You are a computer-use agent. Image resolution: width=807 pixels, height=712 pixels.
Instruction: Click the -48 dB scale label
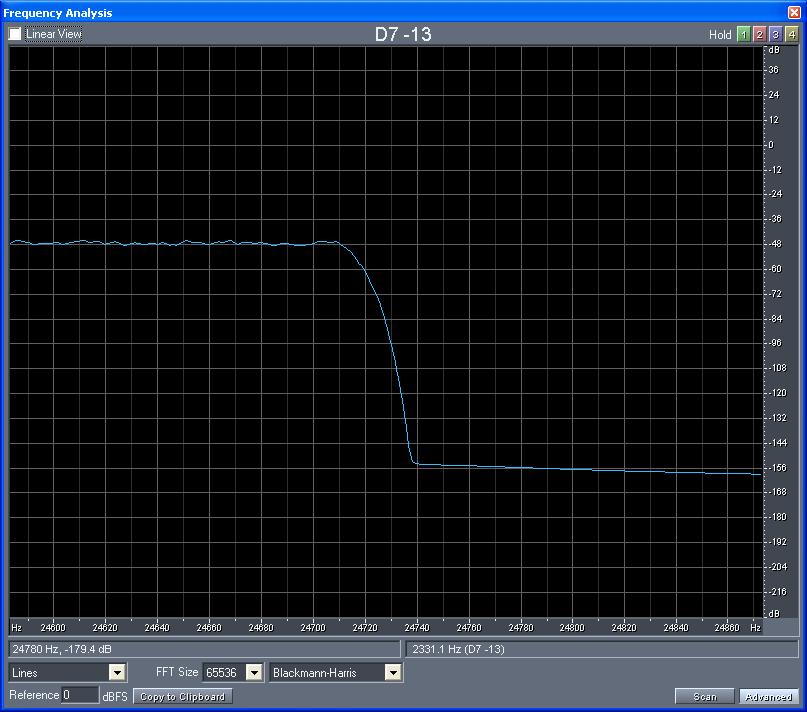pyautogui.click(x=774, y=244)
